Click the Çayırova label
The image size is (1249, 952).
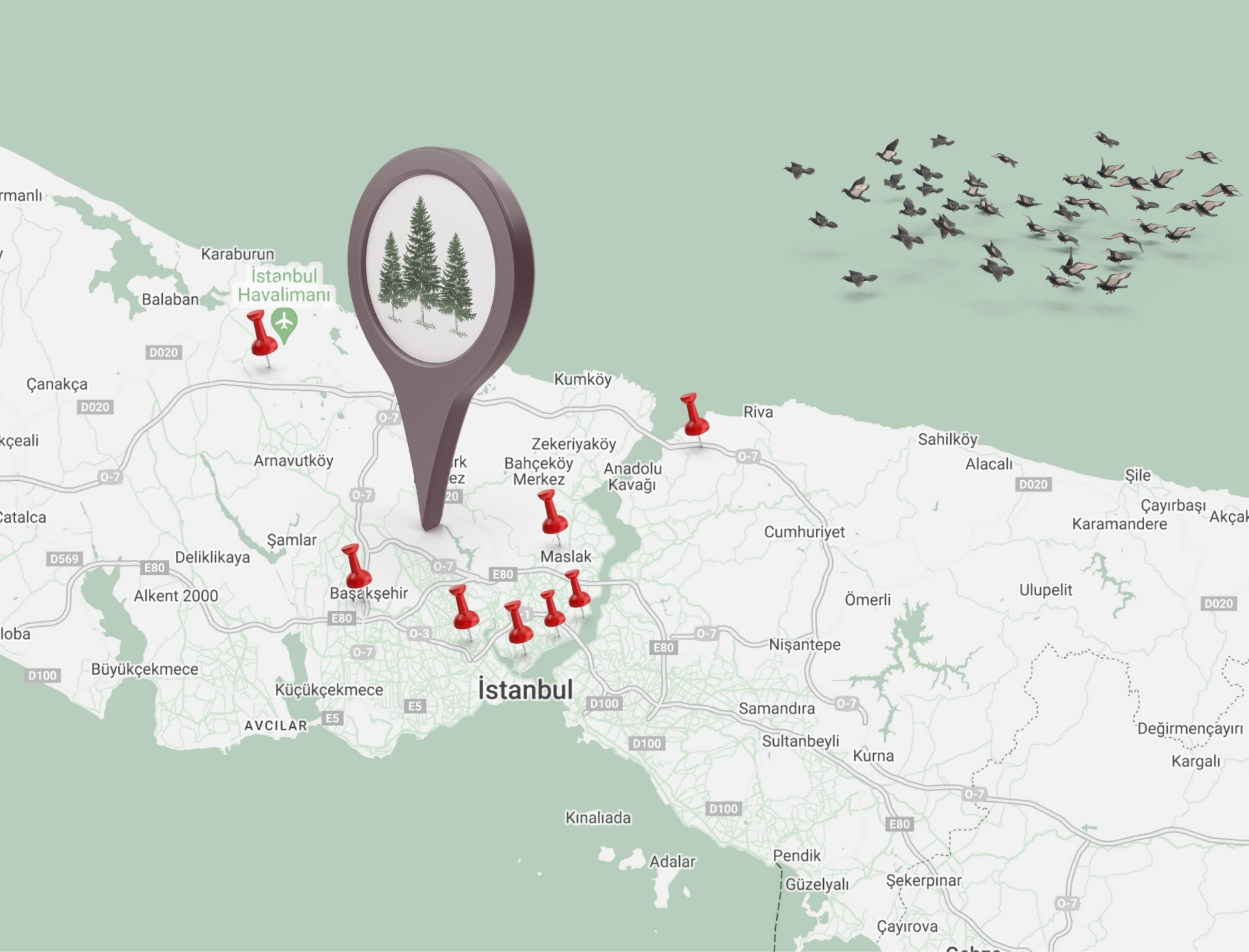[x=907, y=927]
